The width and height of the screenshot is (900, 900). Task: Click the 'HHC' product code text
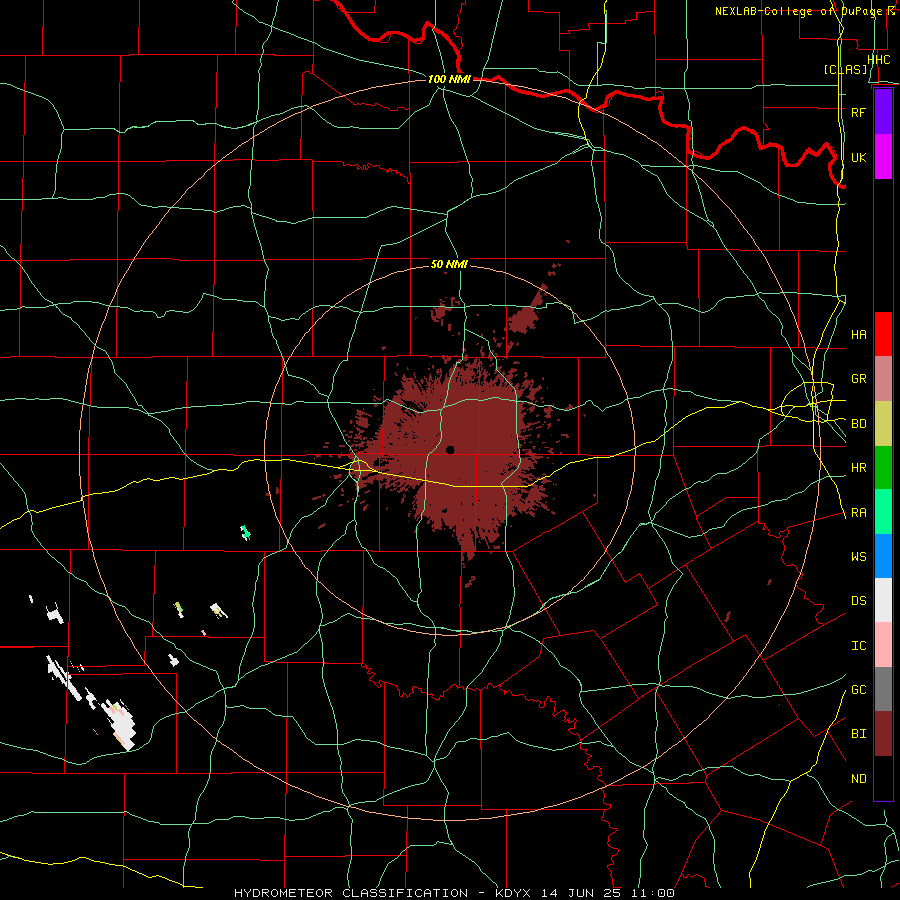click(878, 59)
